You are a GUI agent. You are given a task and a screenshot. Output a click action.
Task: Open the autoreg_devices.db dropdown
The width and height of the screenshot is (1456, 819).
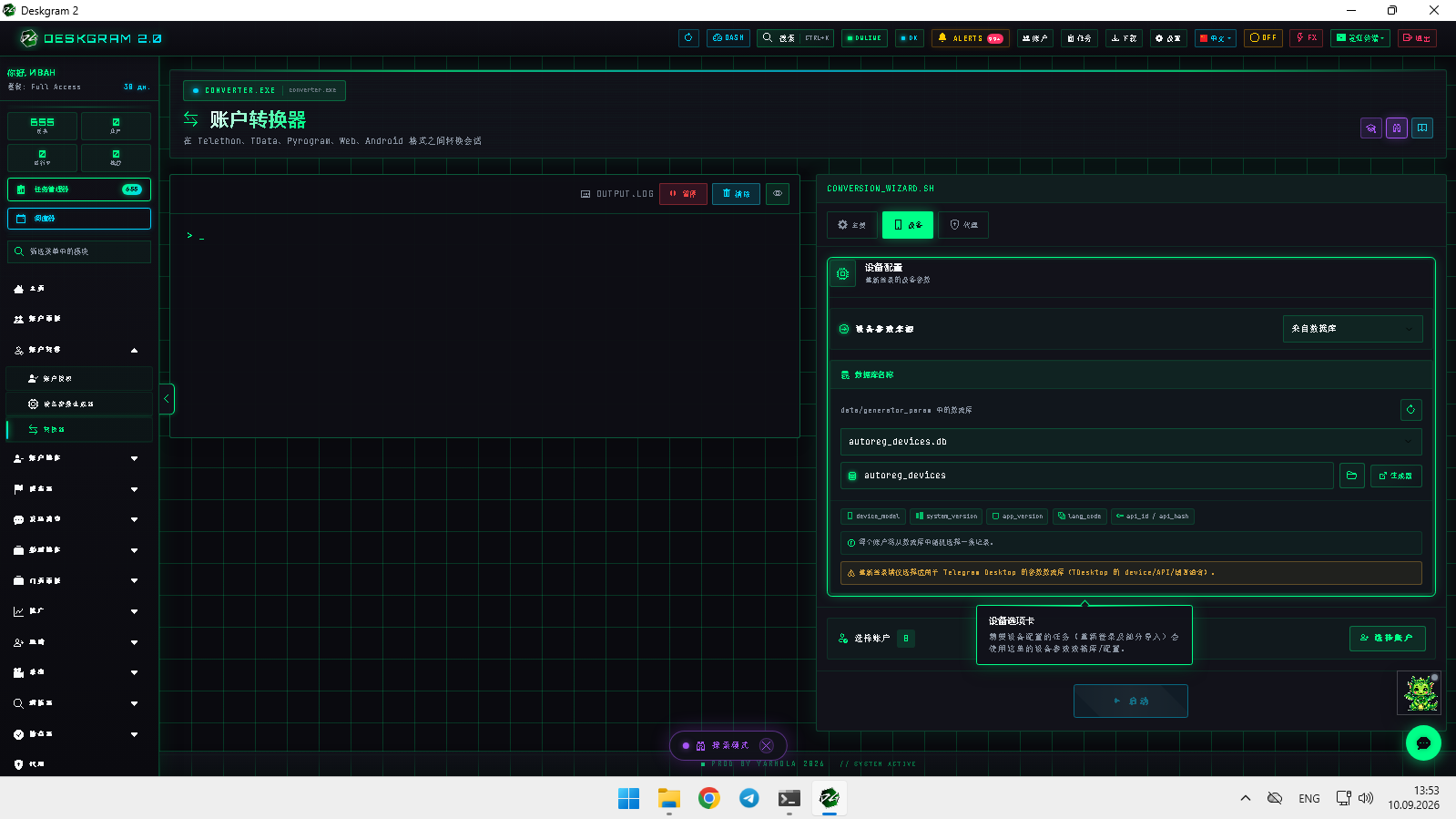pos(1131,442)
